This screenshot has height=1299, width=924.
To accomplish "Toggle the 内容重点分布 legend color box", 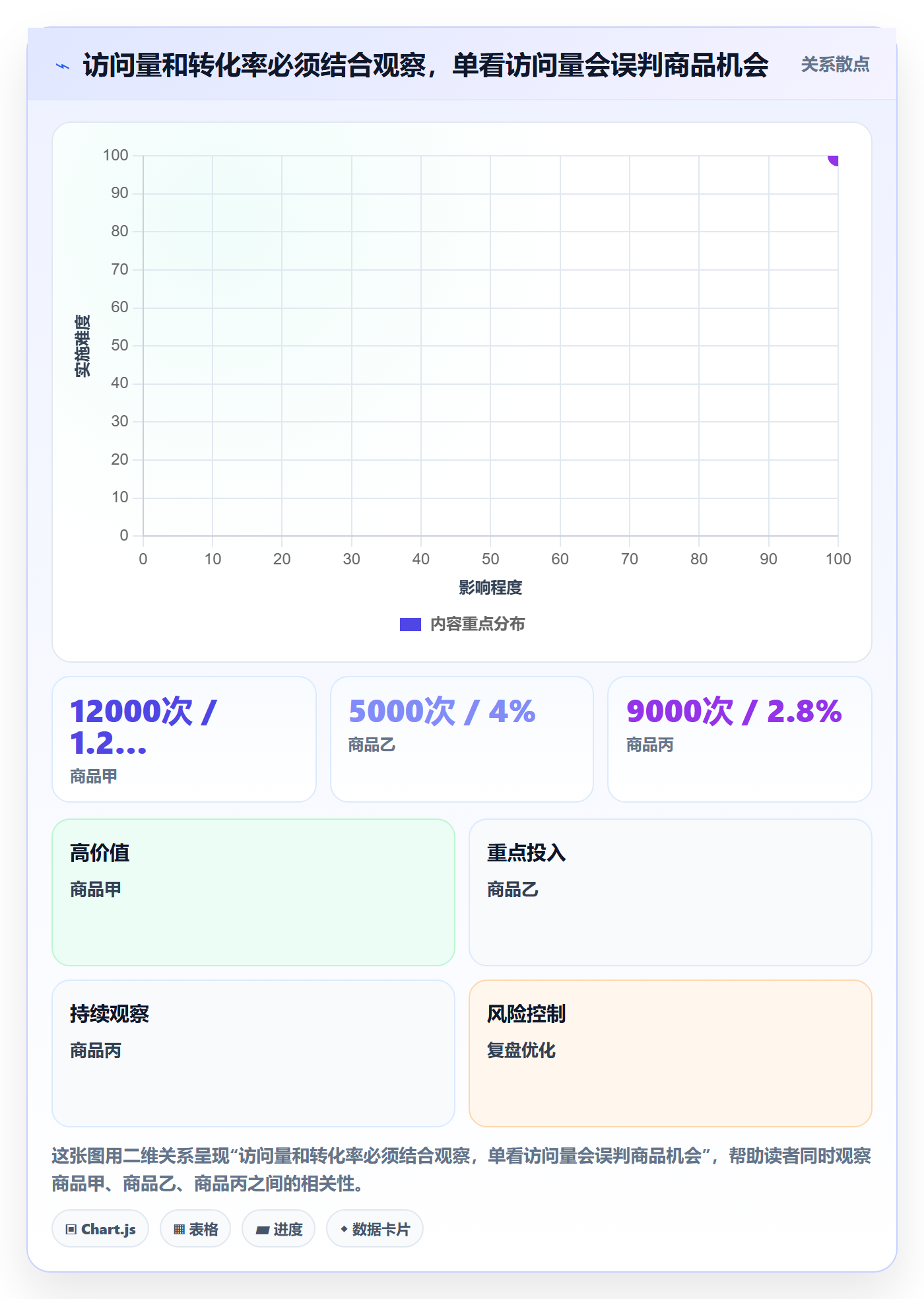I will (410, 624).
